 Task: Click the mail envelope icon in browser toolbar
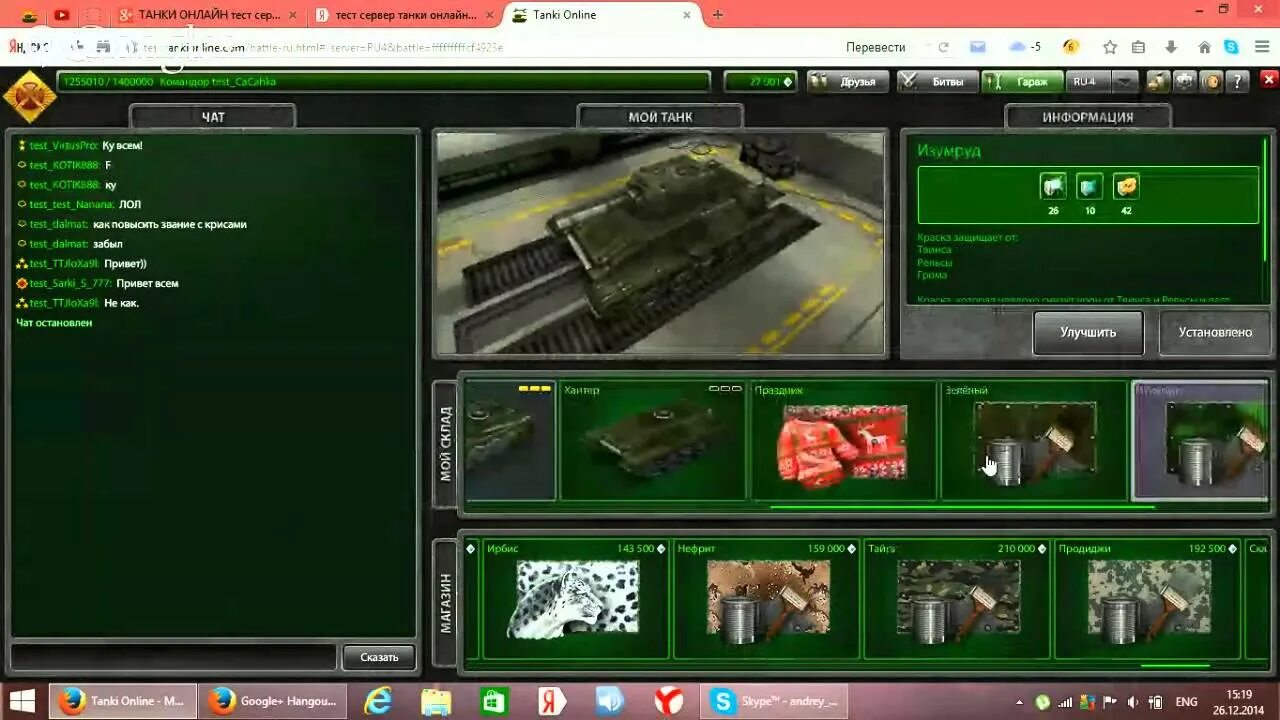pos(978,47)
